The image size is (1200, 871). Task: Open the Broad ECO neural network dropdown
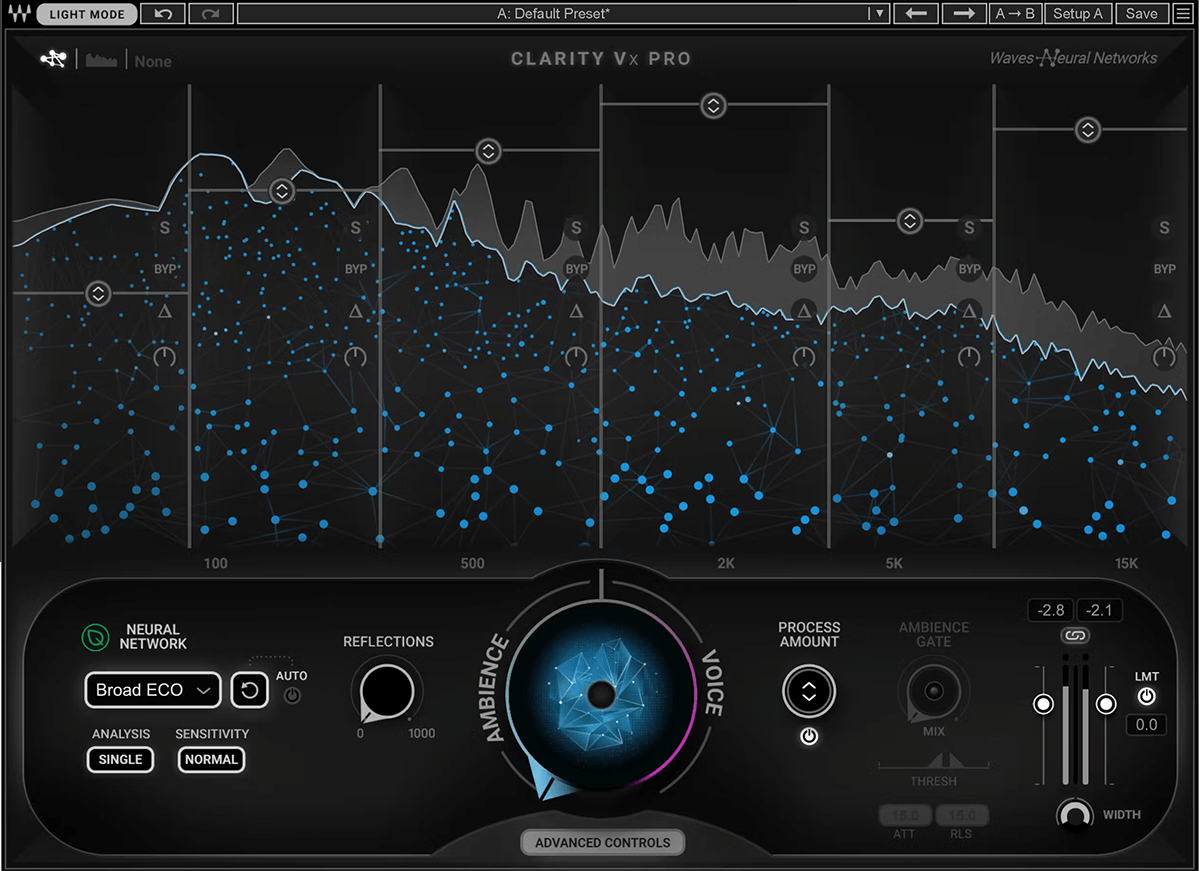click(152, 690)
